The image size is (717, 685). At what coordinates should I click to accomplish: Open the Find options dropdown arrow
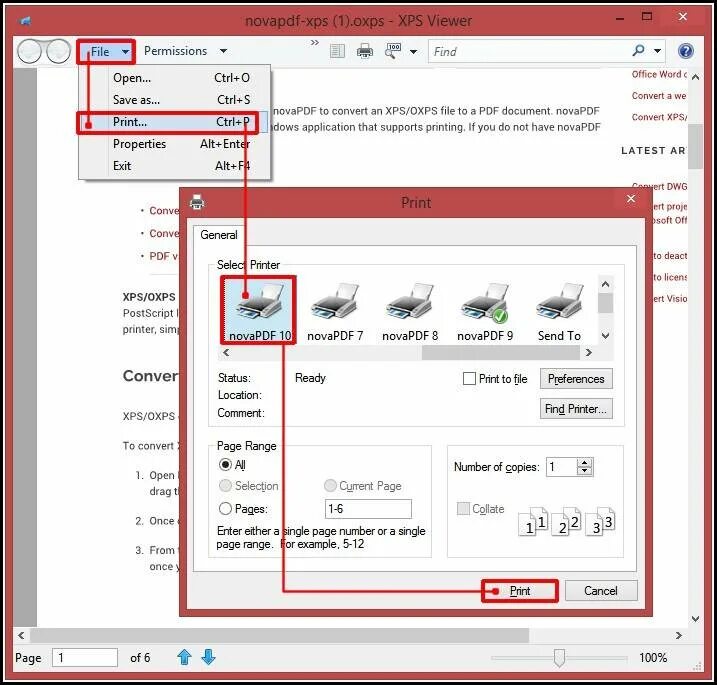(658, 51)
